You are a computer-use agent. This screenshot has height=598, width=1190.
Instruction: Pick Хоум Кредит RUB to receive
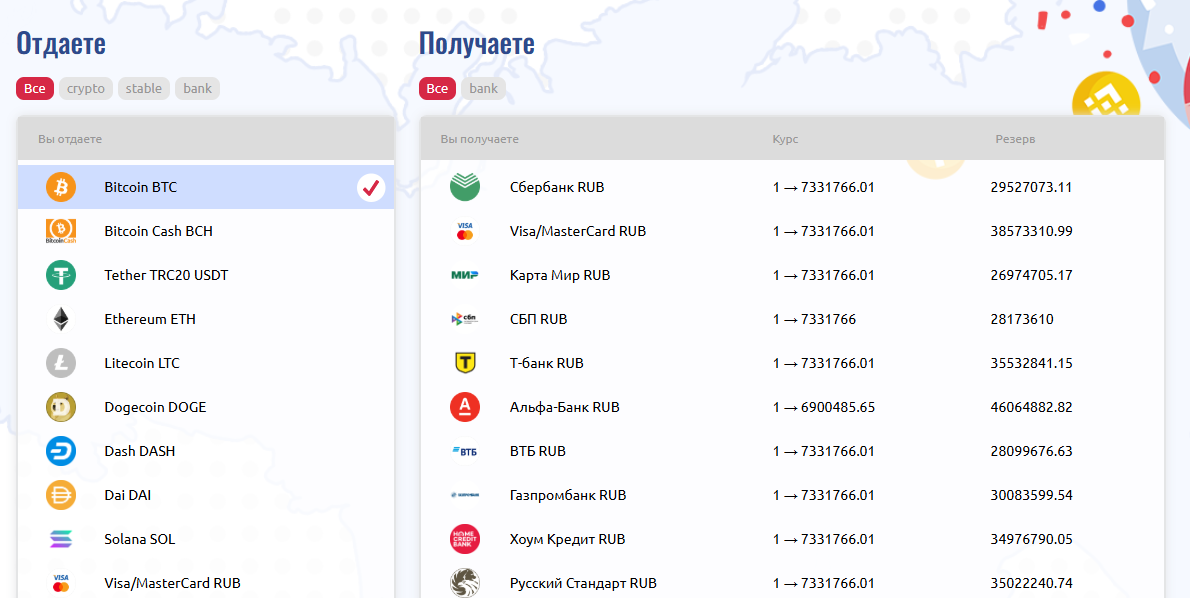click(x=792, y=539)
